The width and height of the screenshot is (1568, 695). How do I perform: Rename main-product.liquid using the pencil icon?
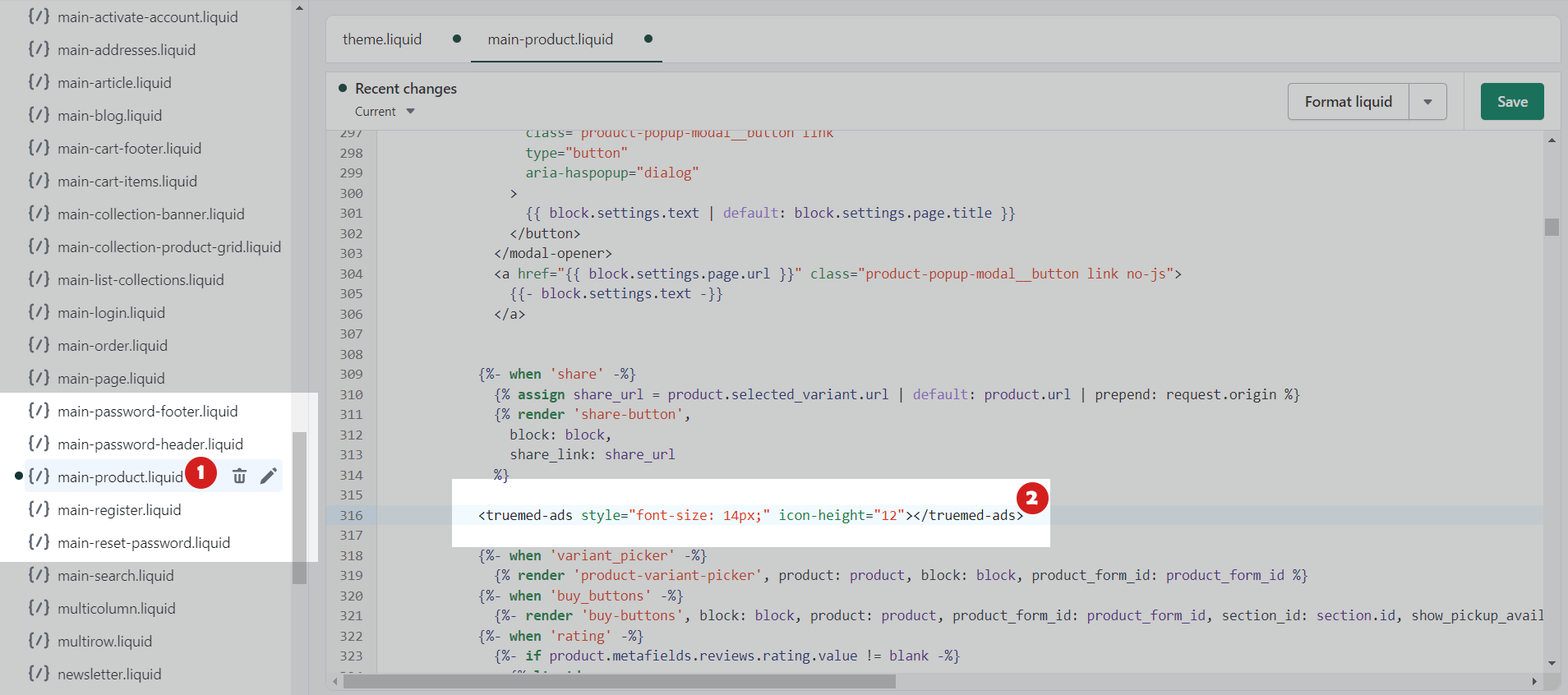[269, 476]
